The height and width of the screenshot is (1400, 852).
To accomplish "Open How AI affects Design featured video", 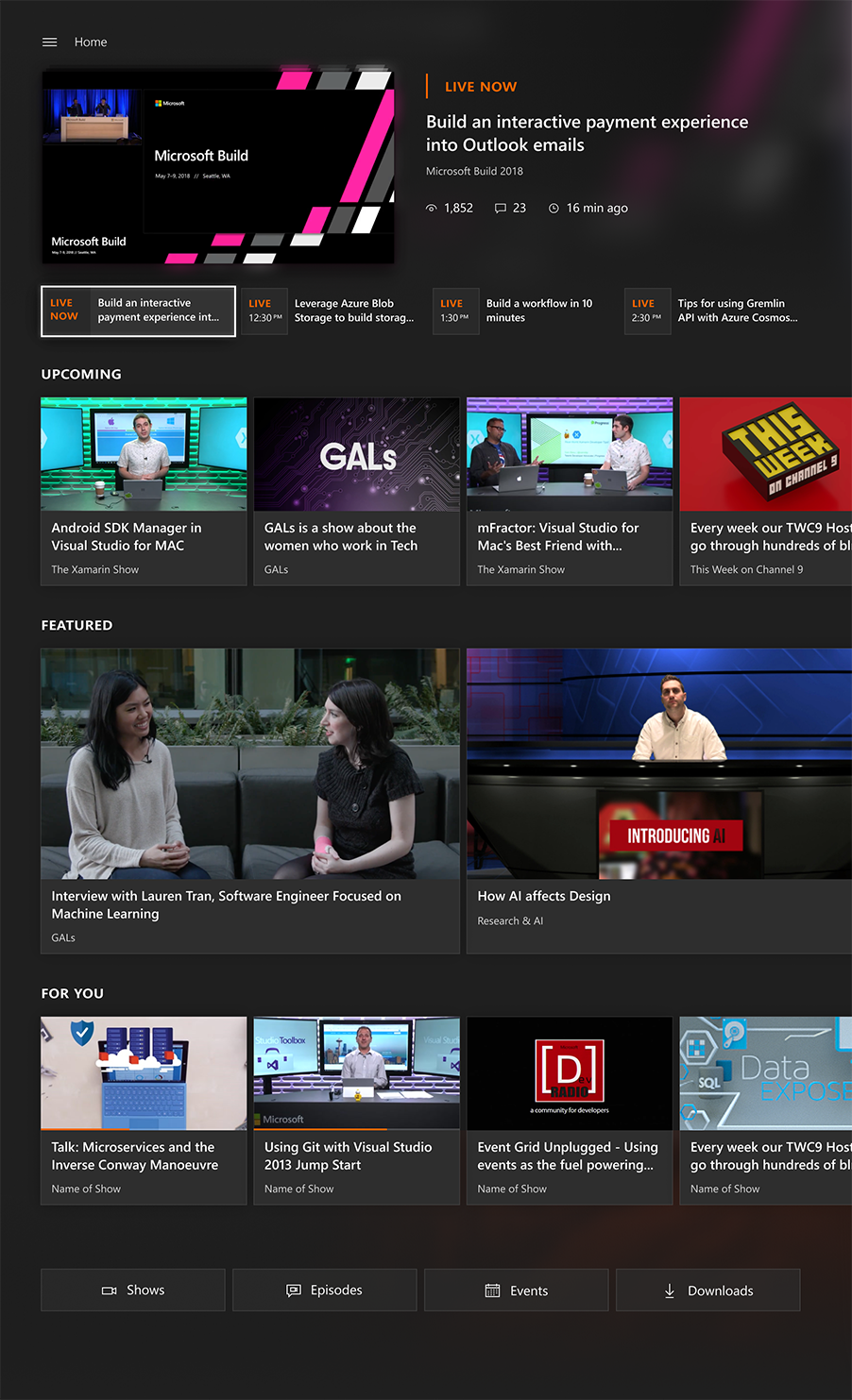I will 659,801.
